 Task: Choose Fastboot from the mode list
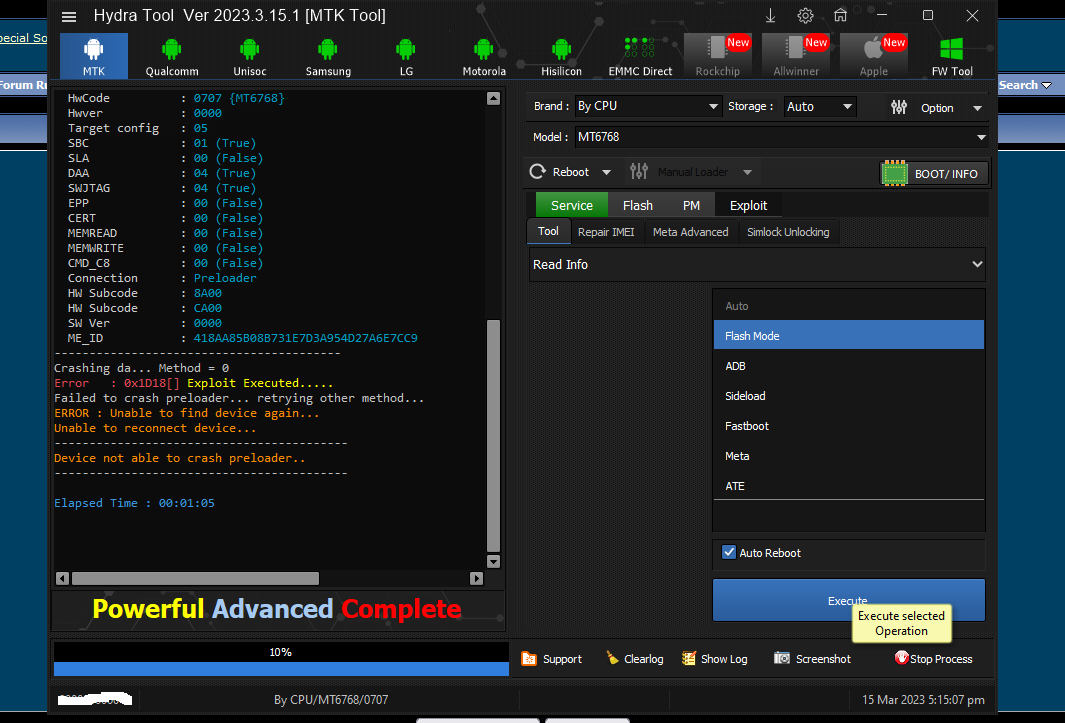click(848, 425)
